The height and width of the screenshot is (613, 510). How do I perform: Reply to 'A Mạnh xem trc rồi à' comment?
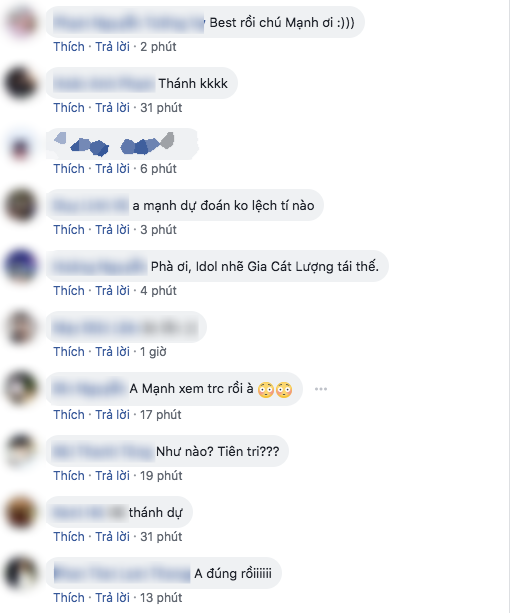(113, 414)
